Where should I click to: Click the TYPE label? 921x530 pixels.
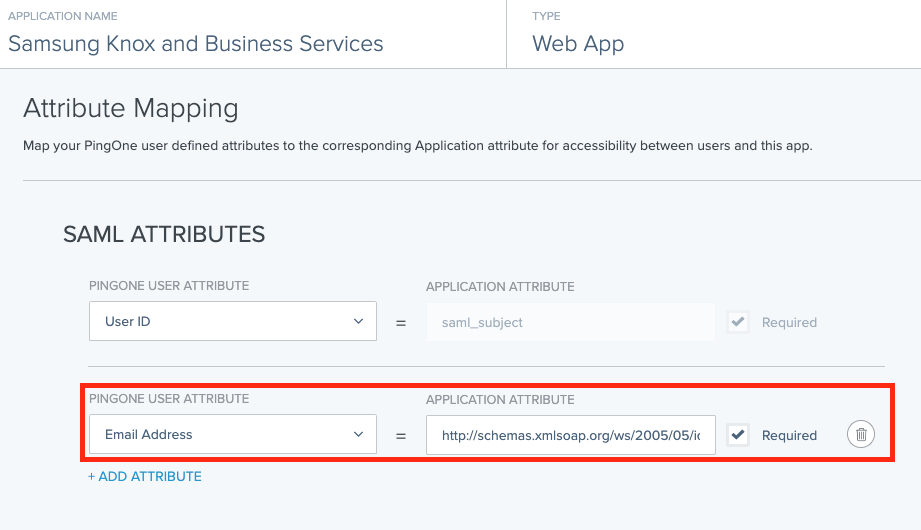pos(546,16)
